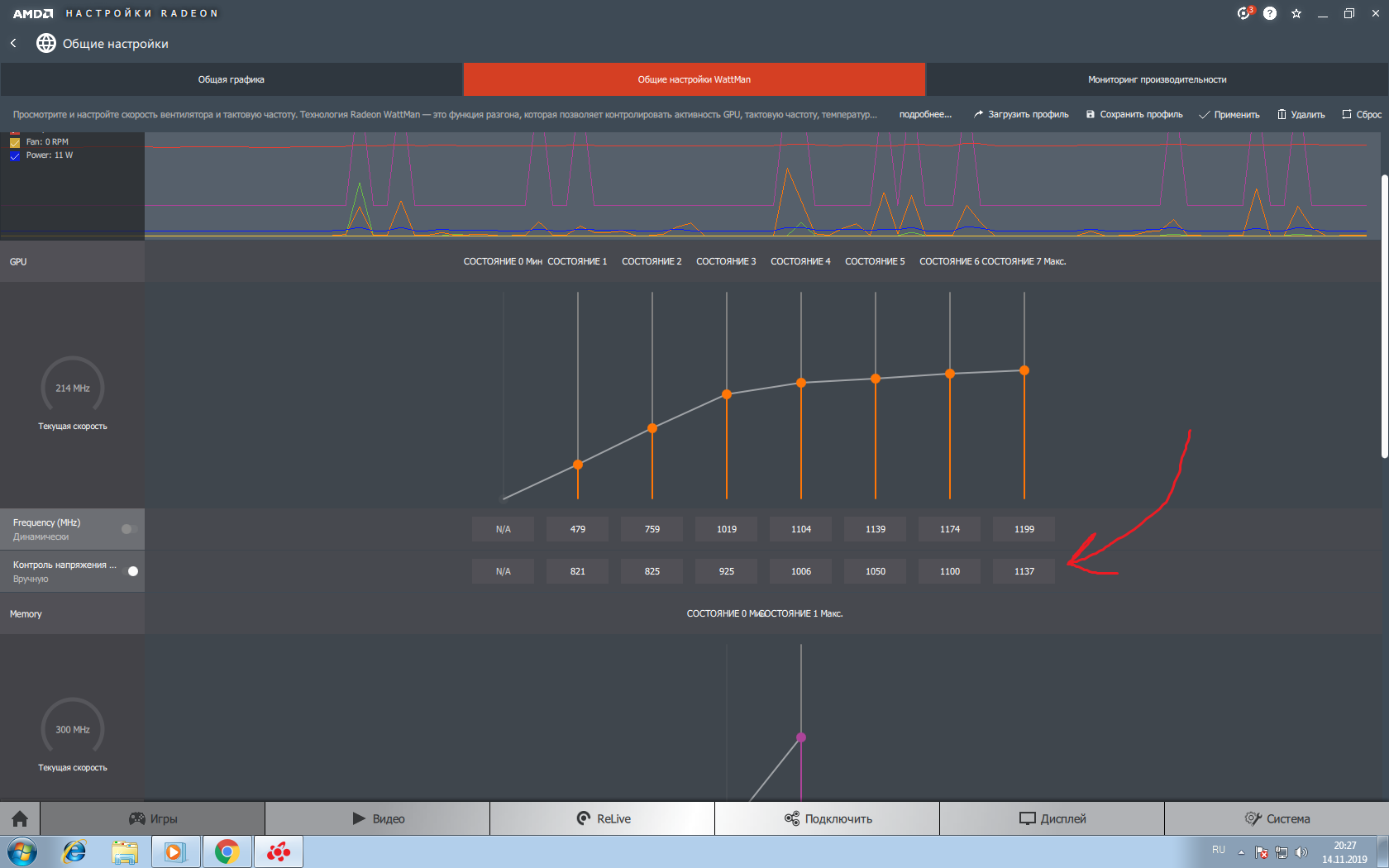1389x868 pixels.
Task: Click the State 3 GPU frequency point
Action: pyautogui.click(x=727, y=394)
